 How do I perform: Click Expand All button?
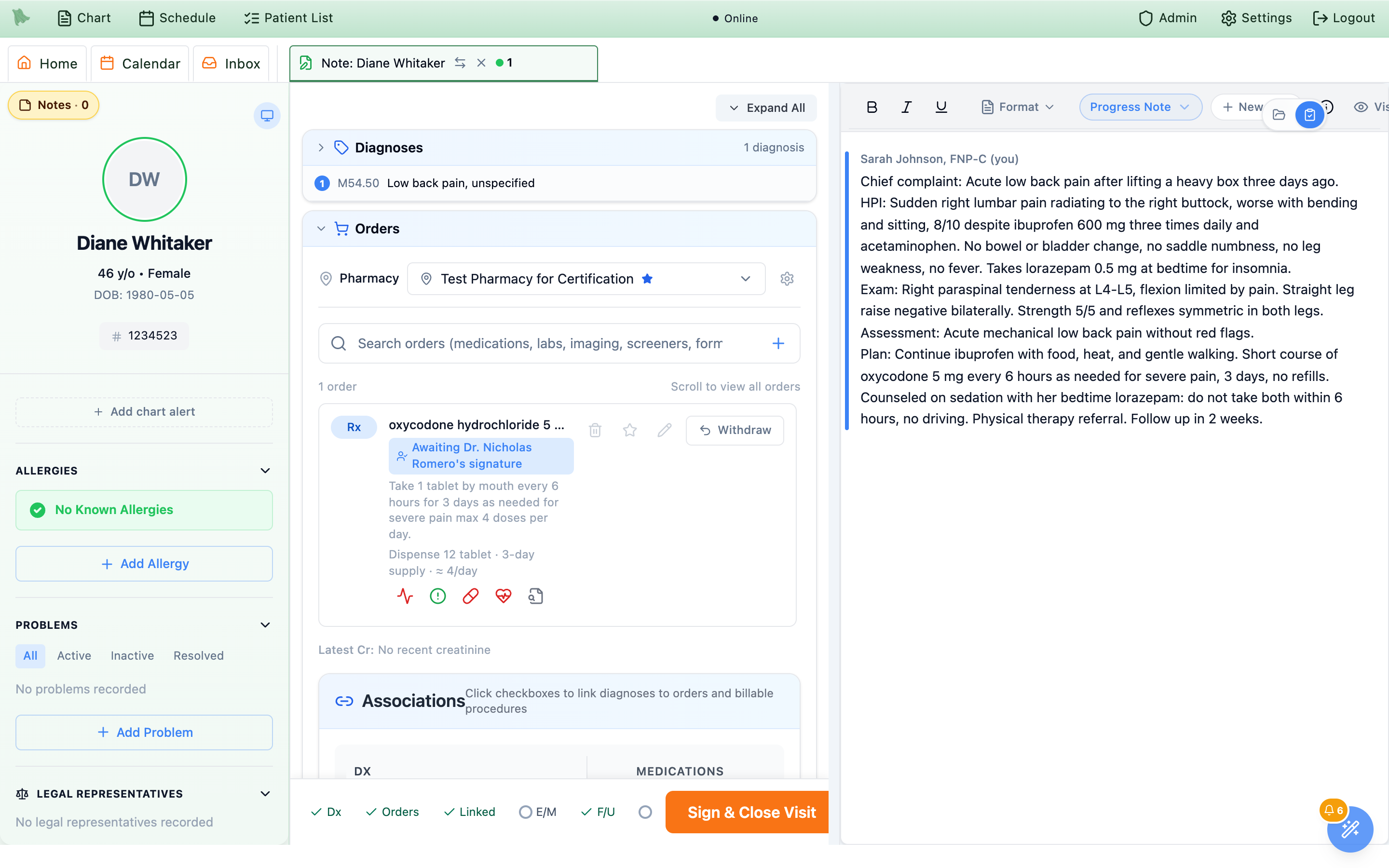point(766,108)
